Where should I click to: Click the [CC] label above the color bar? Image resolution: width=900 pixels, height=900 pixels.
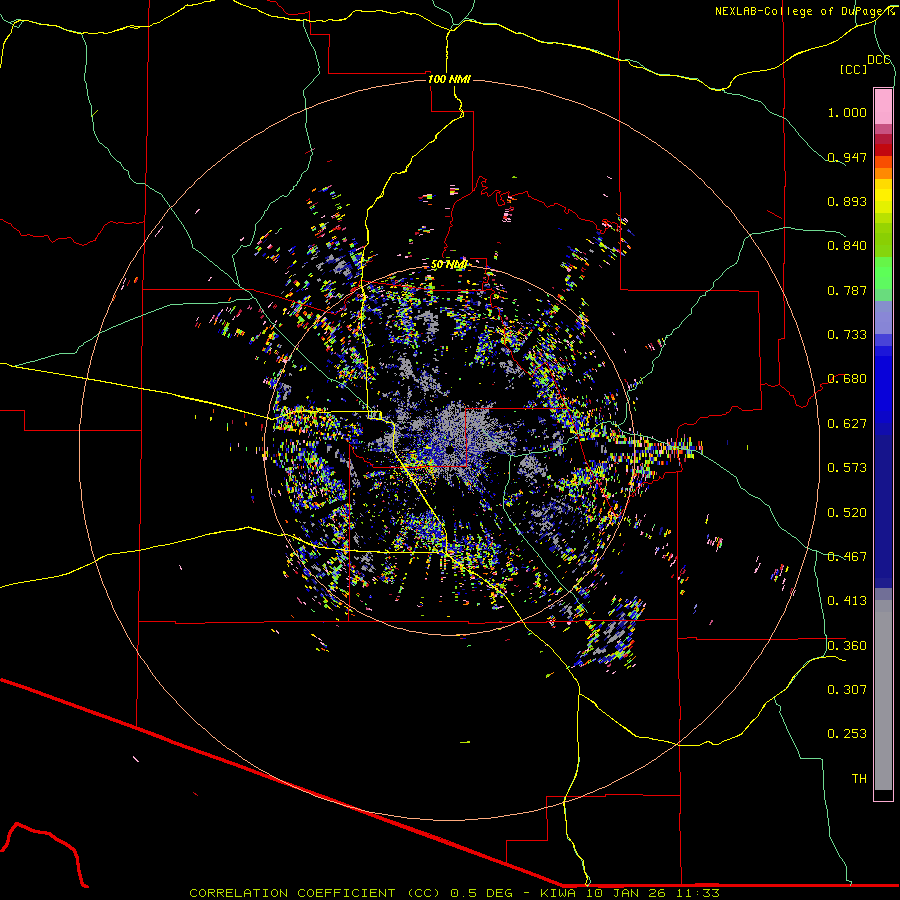(x=854, y=69)
